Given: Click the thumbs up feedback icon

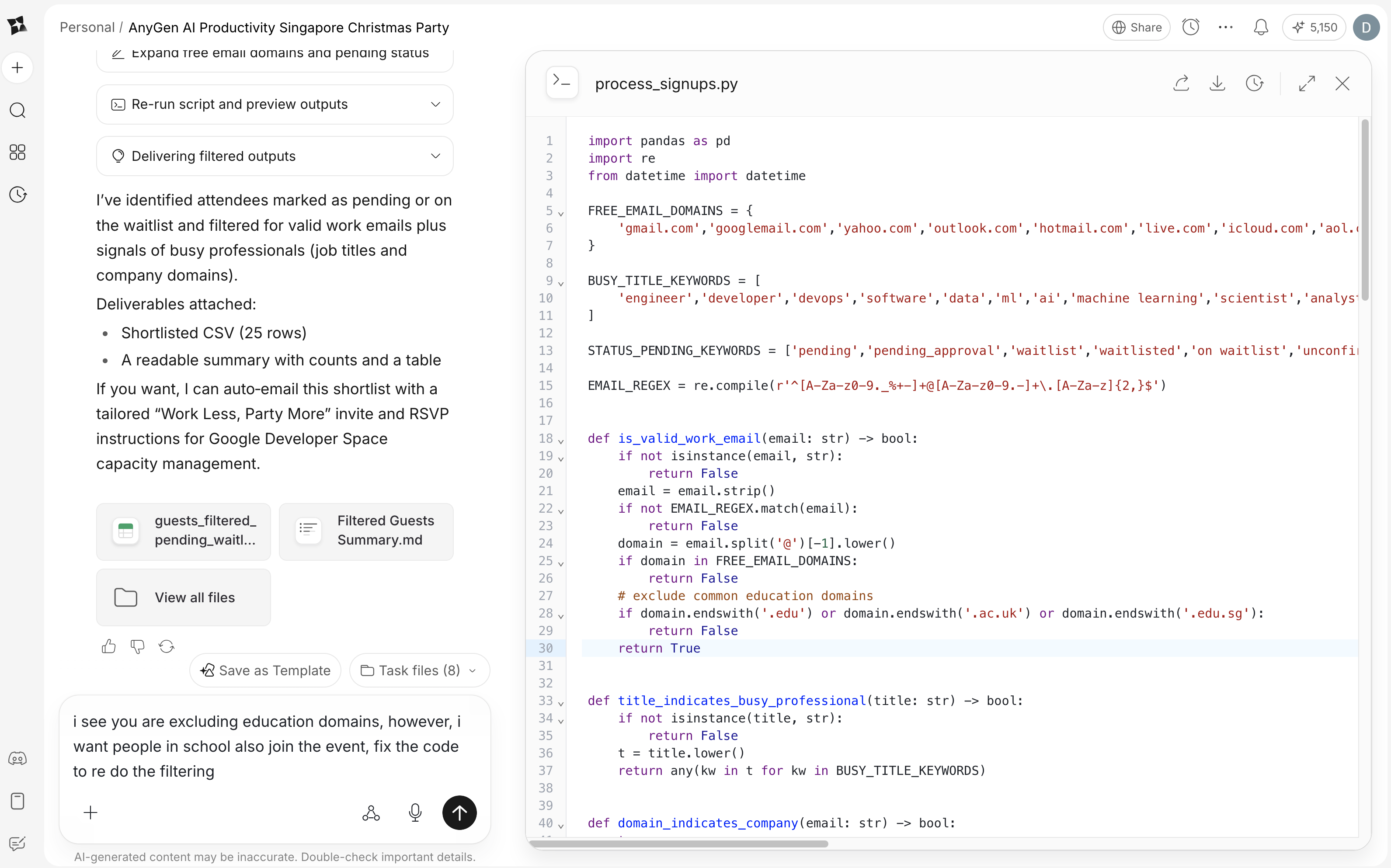Looking at the screenshot, I should point(108,646).
